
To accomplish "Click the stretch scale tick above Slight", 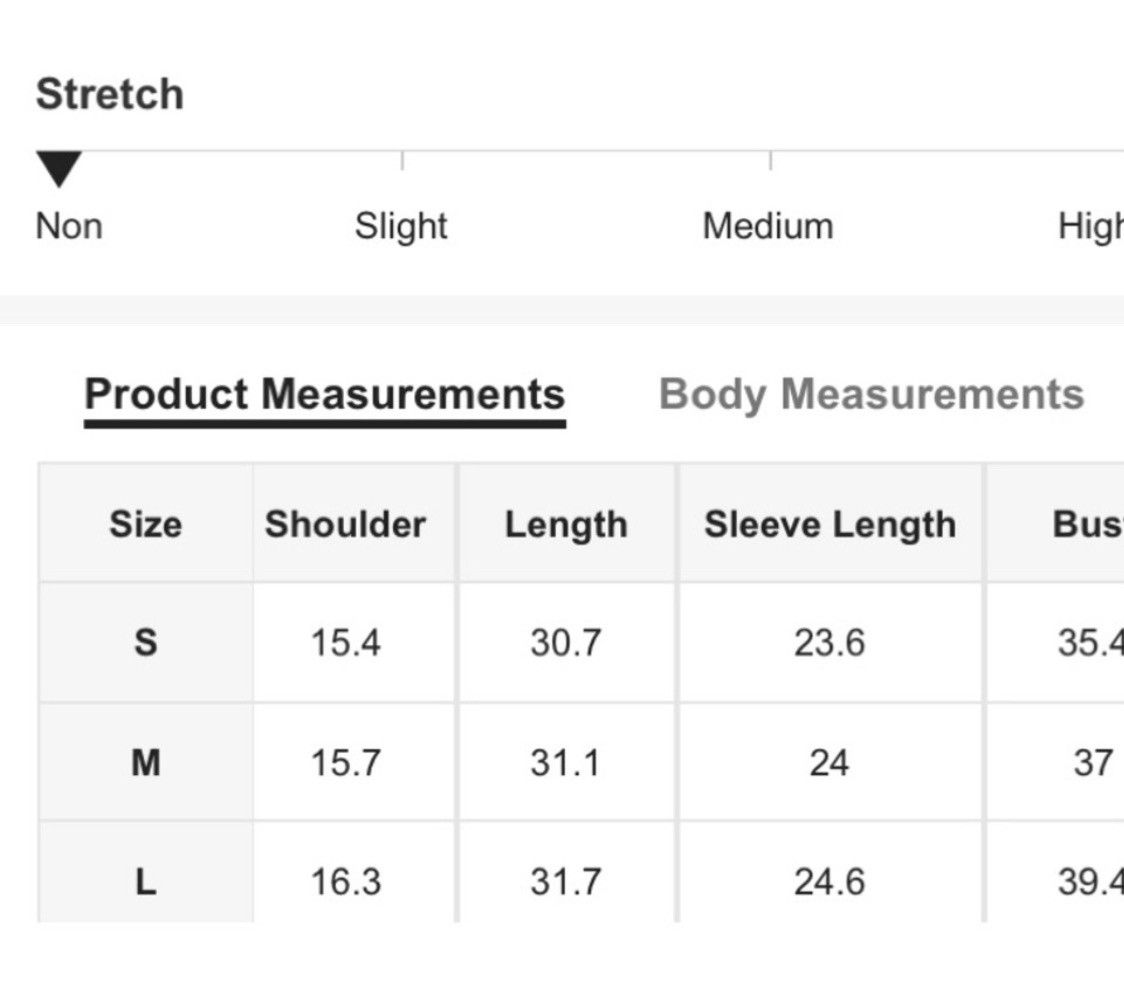I will [403, 161].
